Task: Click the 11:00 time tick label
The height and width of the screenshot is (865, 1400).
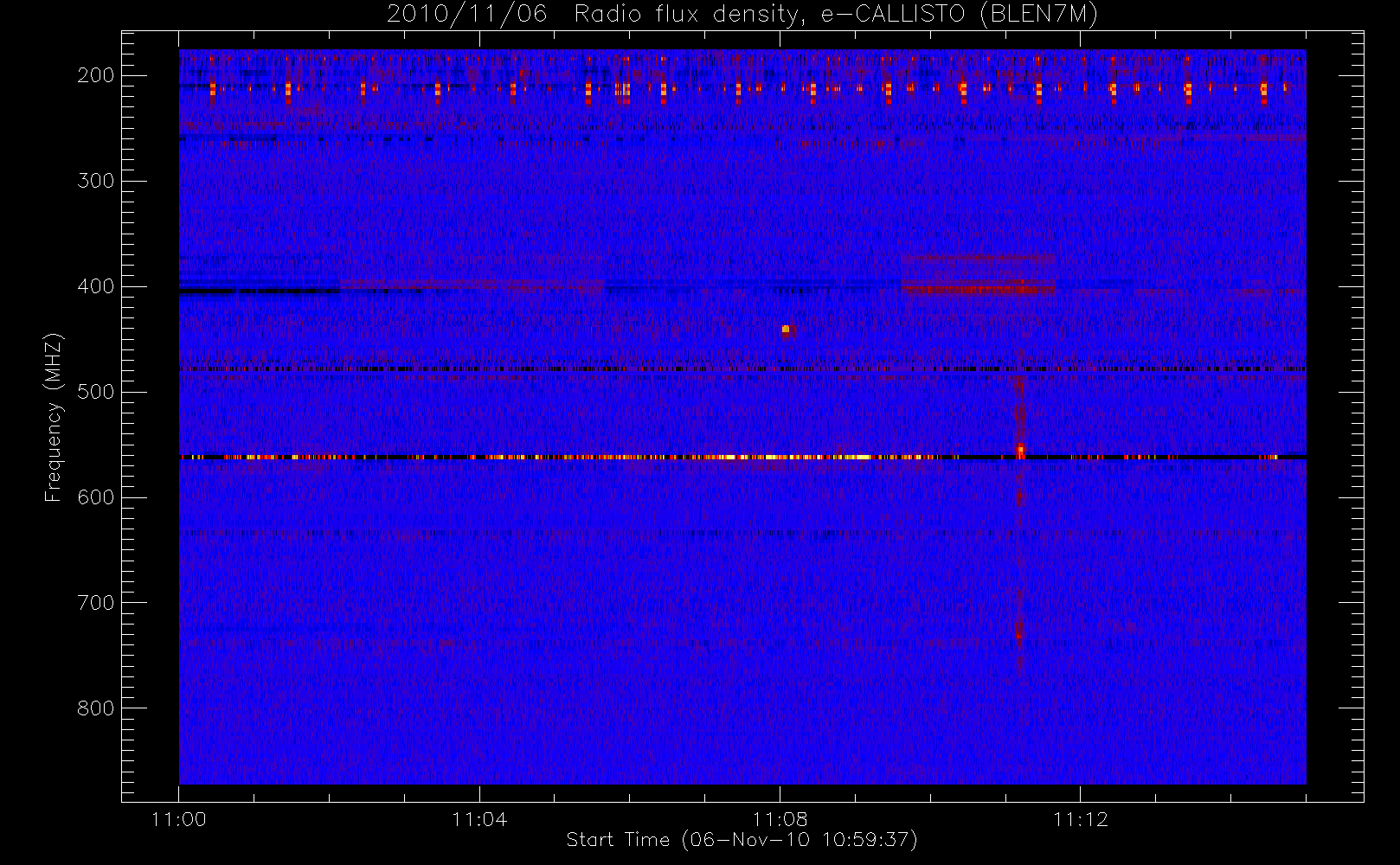Action: point(179,819)
